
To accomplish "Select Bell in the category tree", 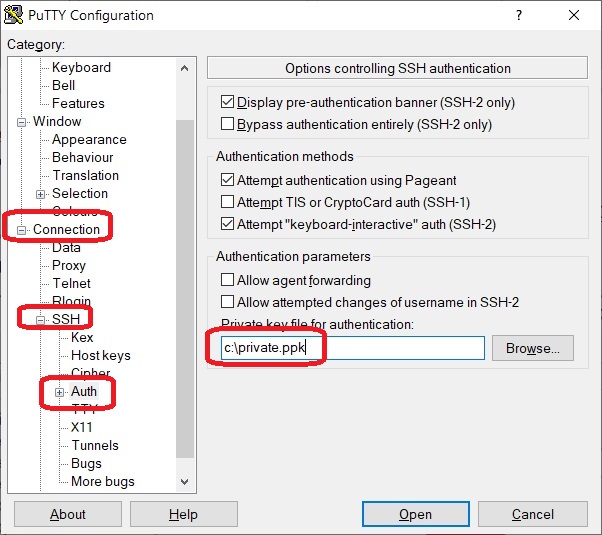I will coord(63,85).
